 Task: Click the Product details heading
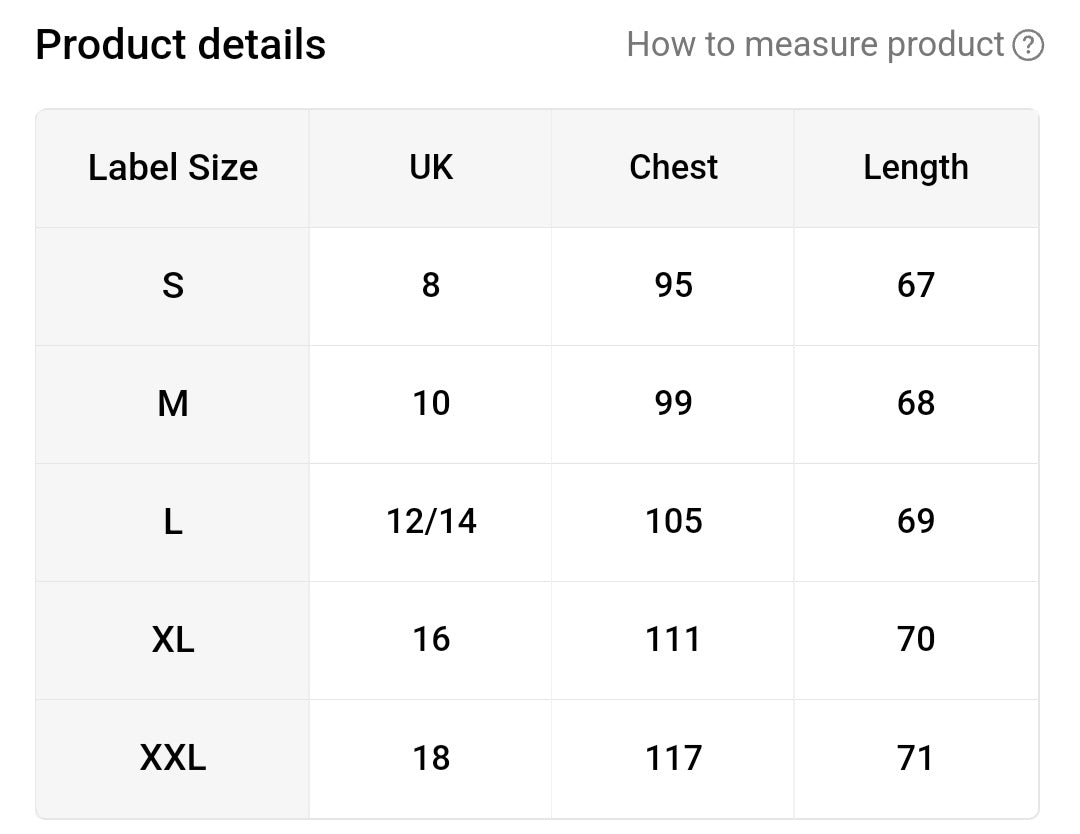pos(180,45)
